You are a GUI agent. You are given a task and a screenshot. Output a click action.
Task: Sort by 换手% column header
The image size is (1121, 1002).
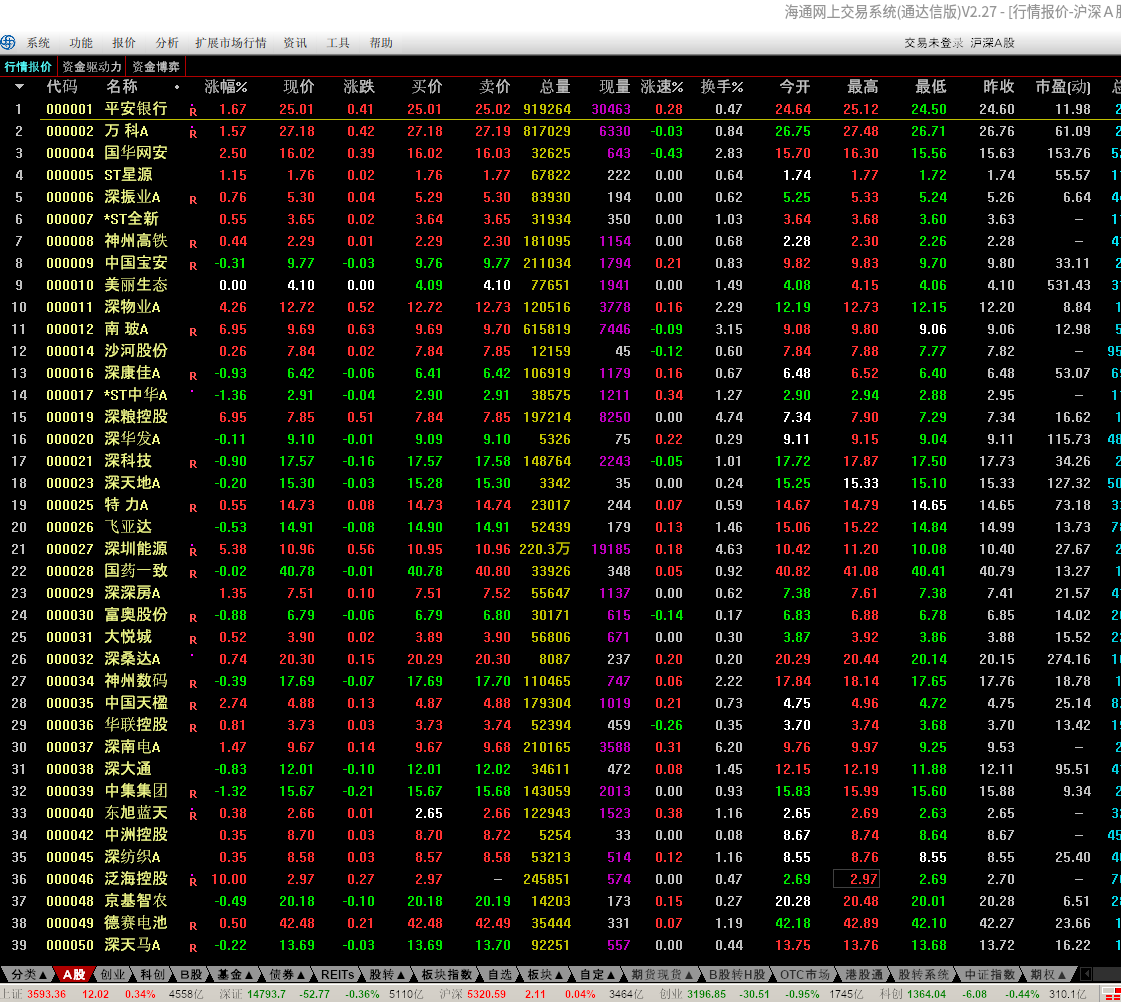pos(722,86)
